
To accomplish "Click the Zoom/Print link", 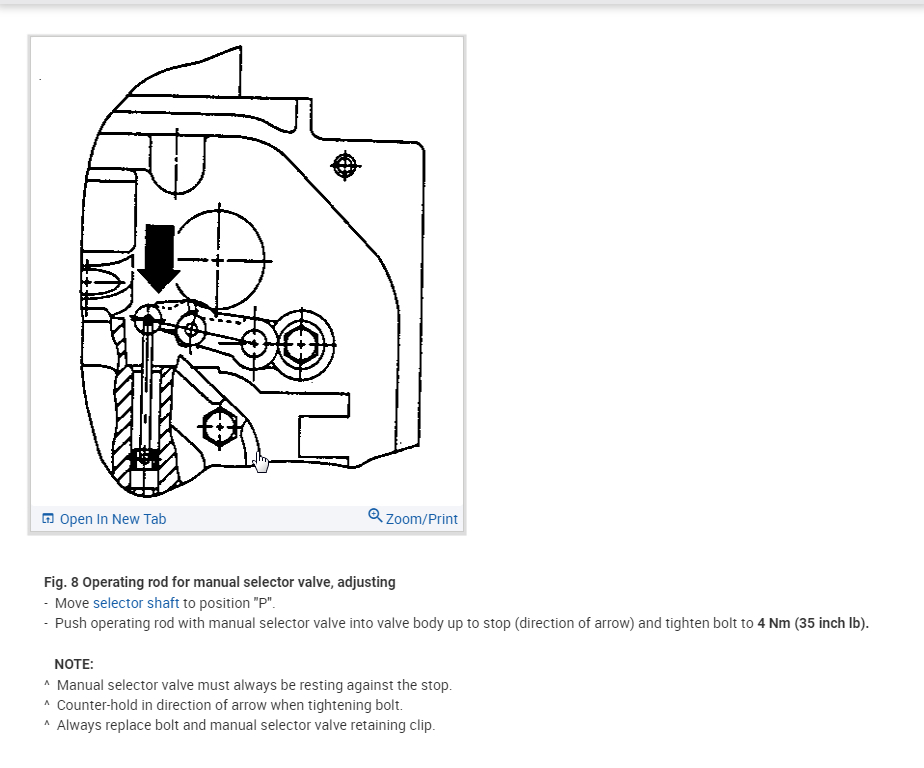I will pyautogui.click(x=413, y=518).
